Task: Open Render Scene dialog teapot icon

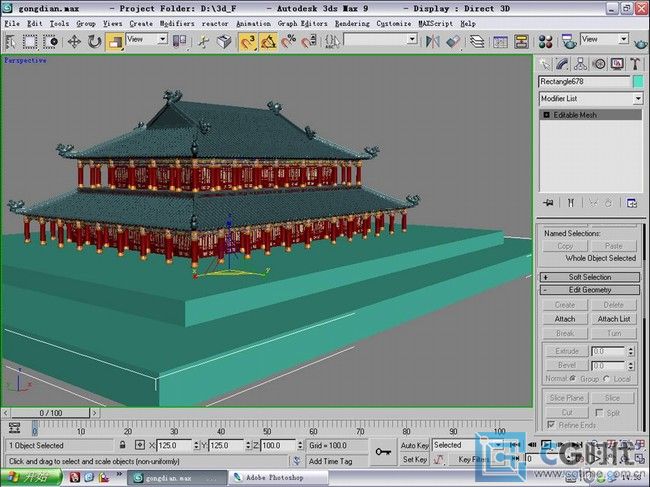Action: [569, 41]
